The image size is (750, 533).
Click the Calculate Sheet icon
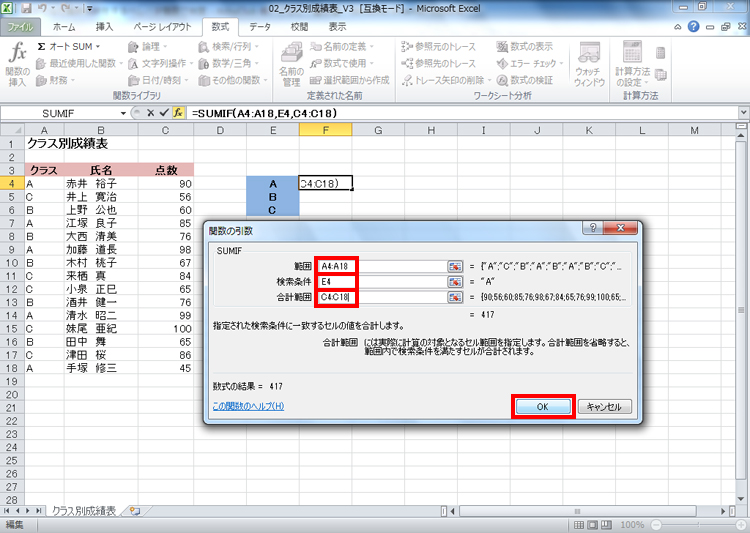coord(661,75)
